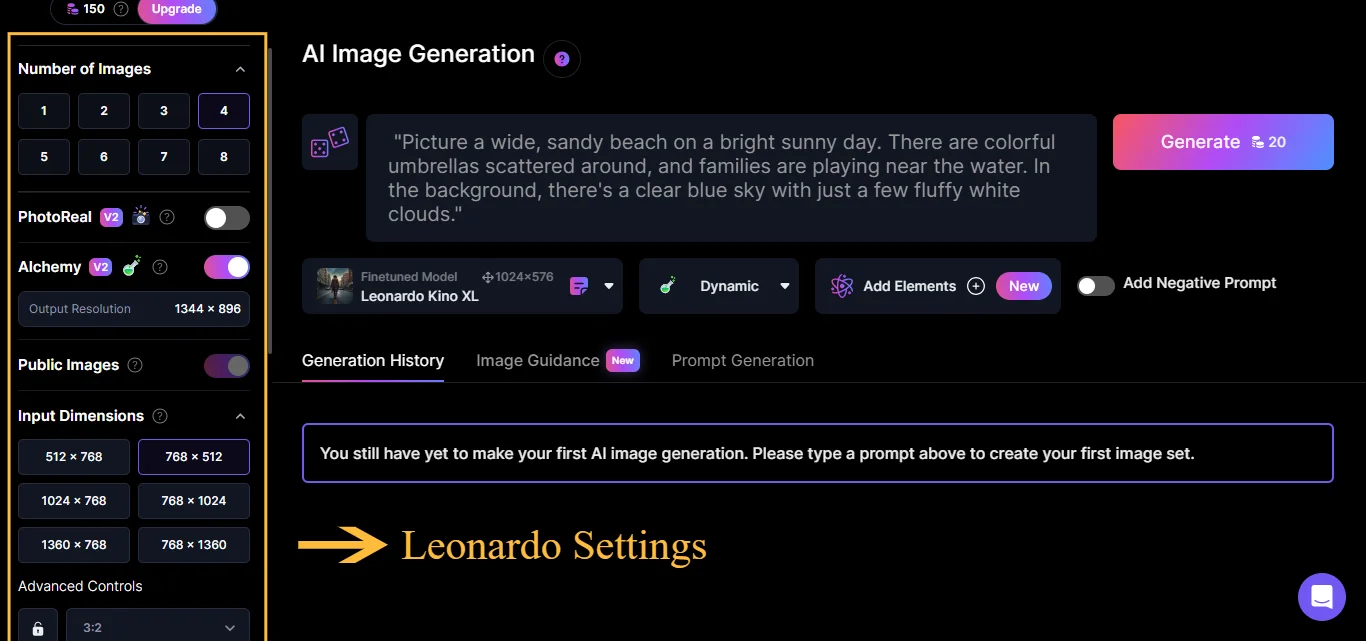Open help via the question mark icon
Viewport: 1366px width, 641px height.
coord(561,59)
